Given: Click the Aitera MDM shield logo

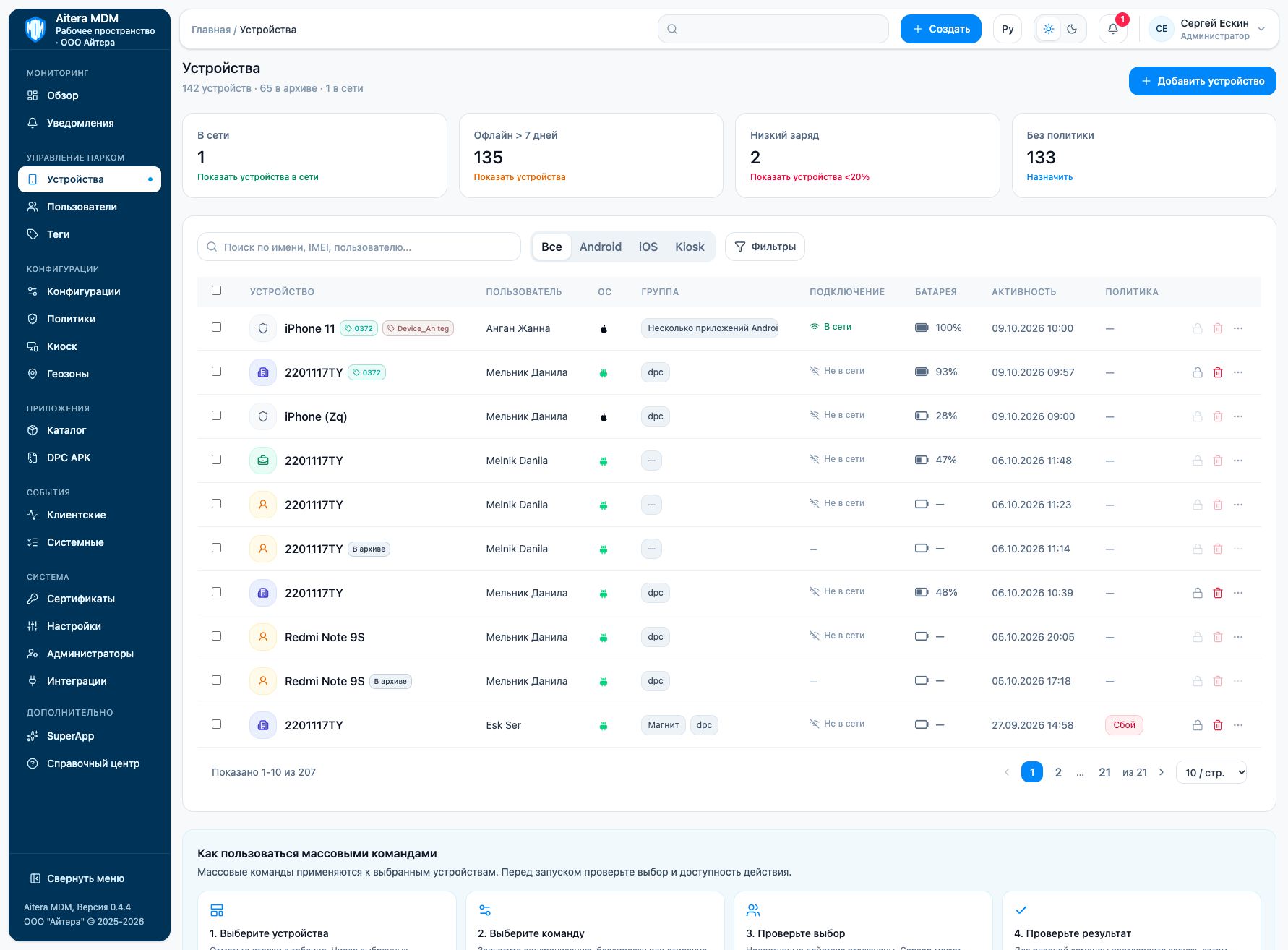Looking at the screenshot, I should [35, 30].
